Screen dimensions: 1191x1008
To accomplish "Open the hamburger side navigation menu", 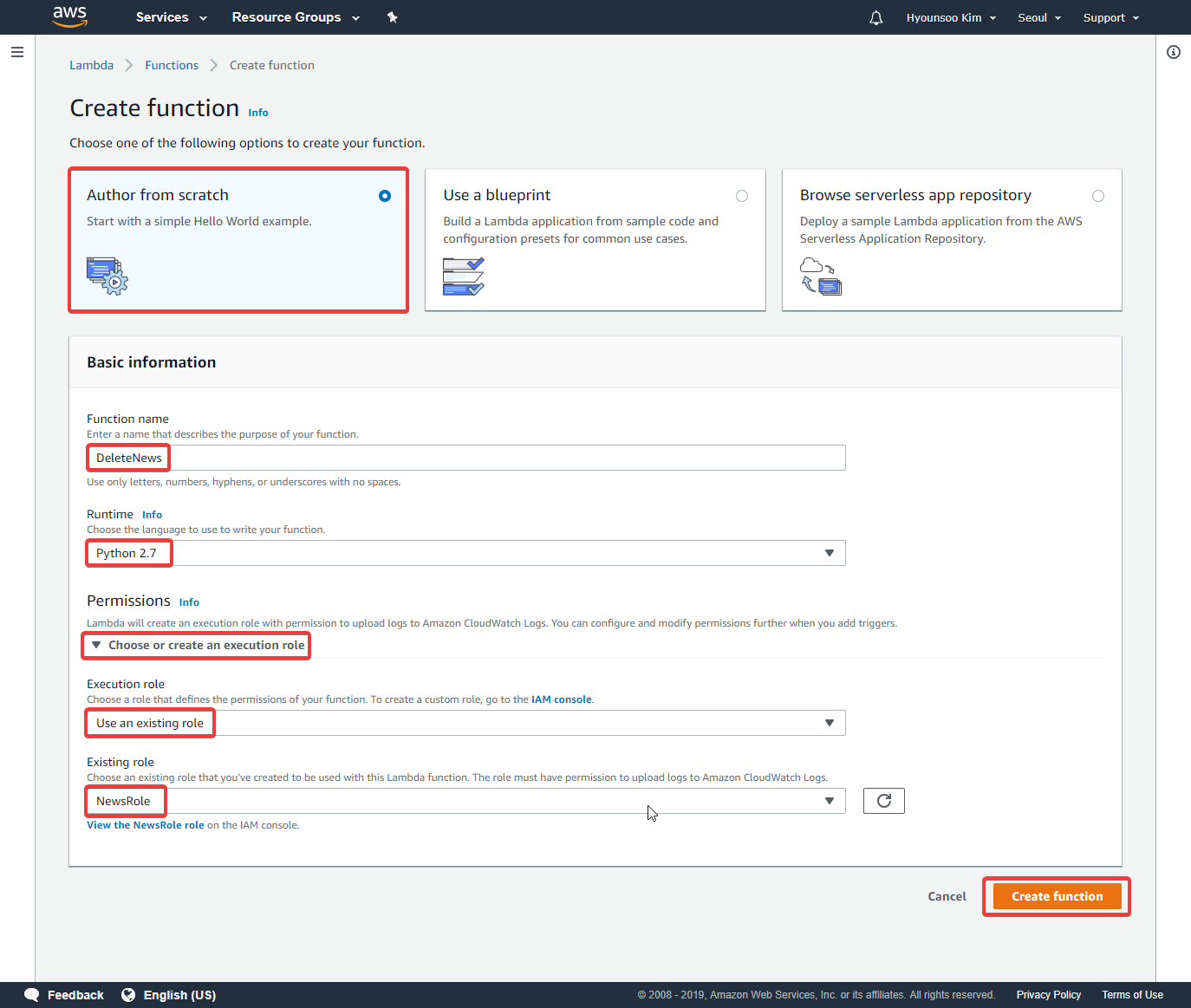I will 16,52.
